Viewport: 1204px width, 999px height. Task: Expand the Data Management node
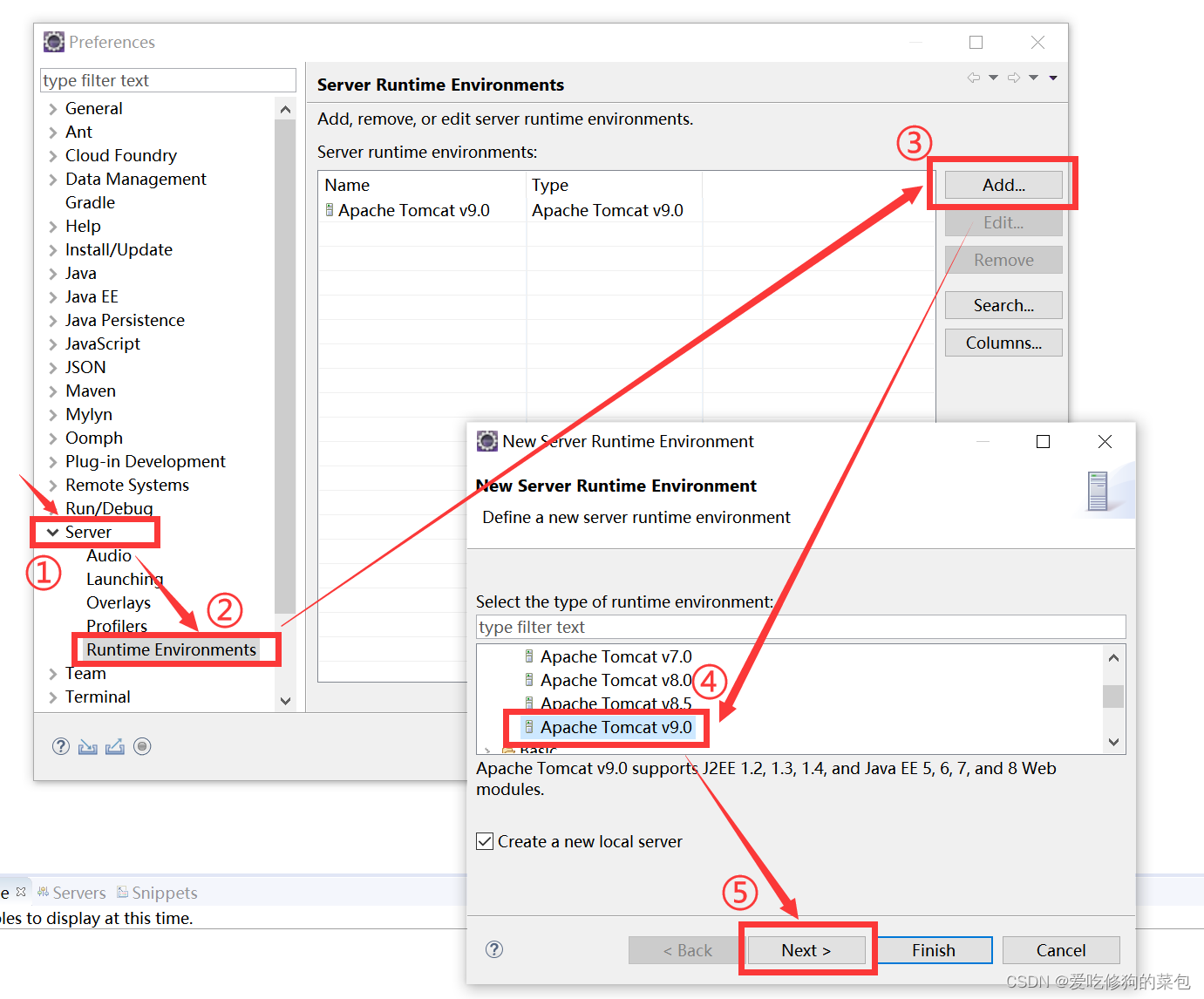(53, 180)
